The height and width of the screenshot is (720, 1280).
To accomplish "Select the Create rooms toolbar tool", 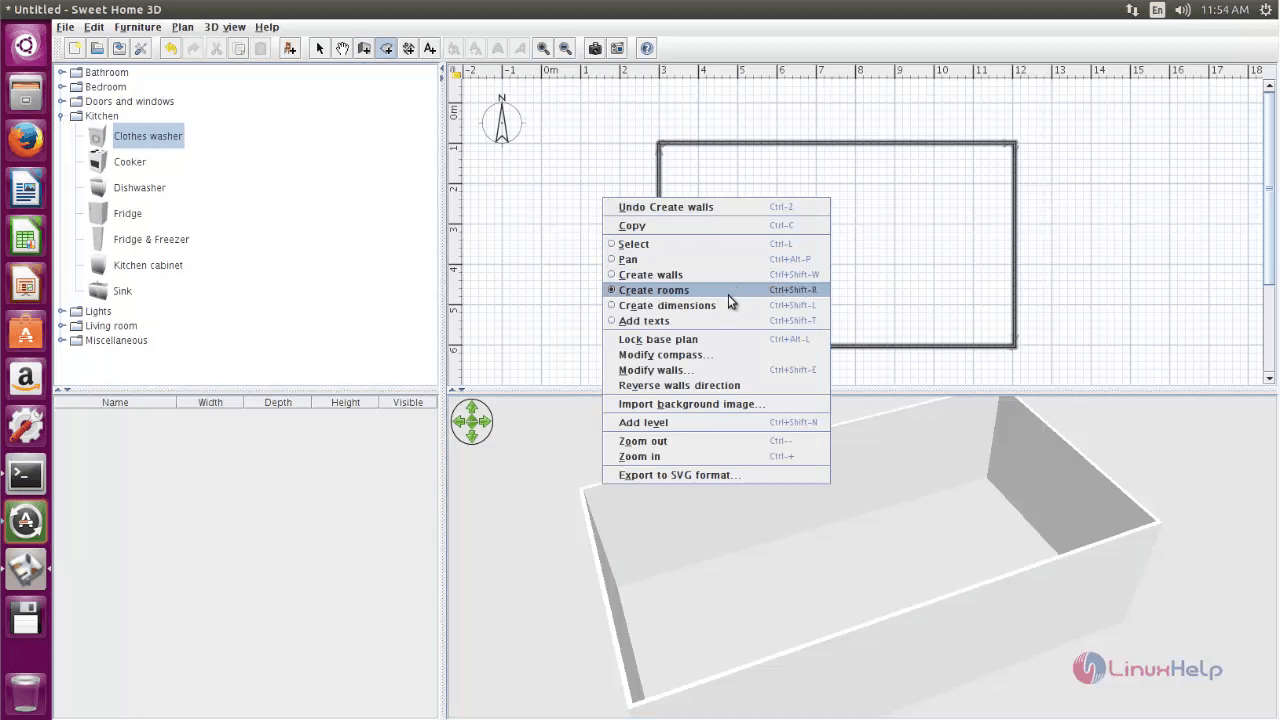I will tap(386, 48).
